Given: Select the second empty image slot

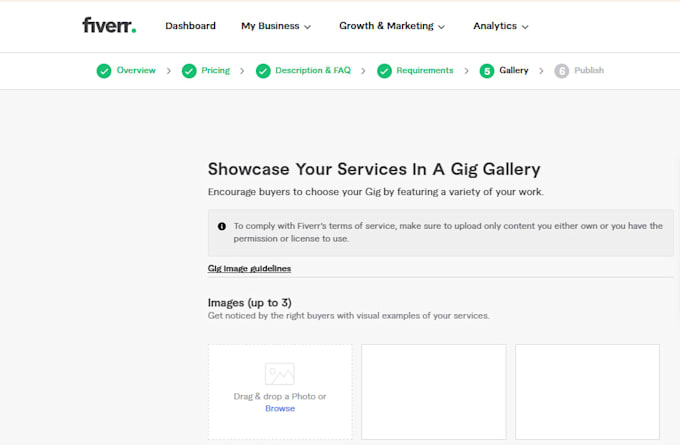Looking at the screenshot, I should coord(434,392).
